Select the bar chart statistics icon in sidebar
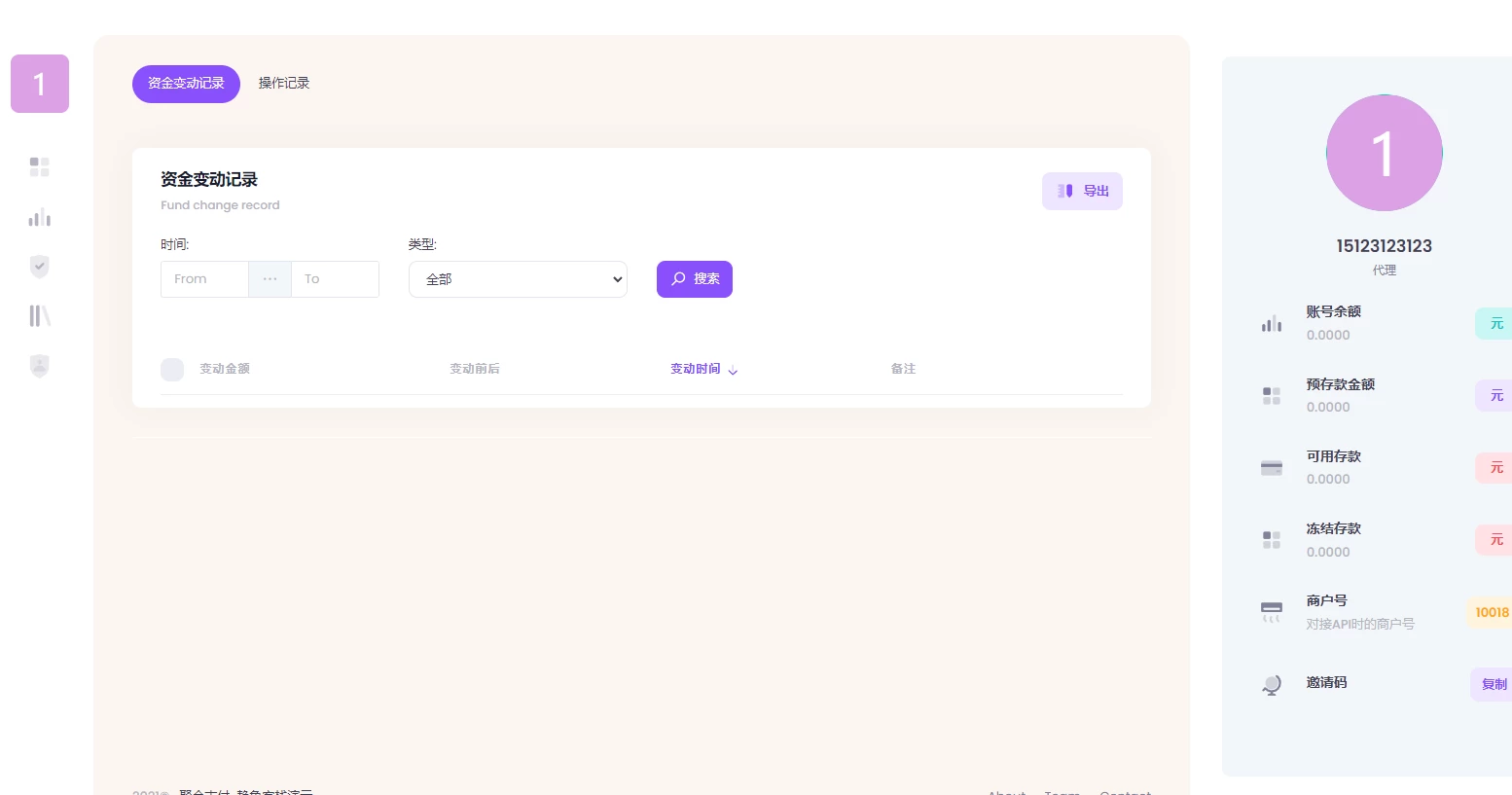 (39, 217)
